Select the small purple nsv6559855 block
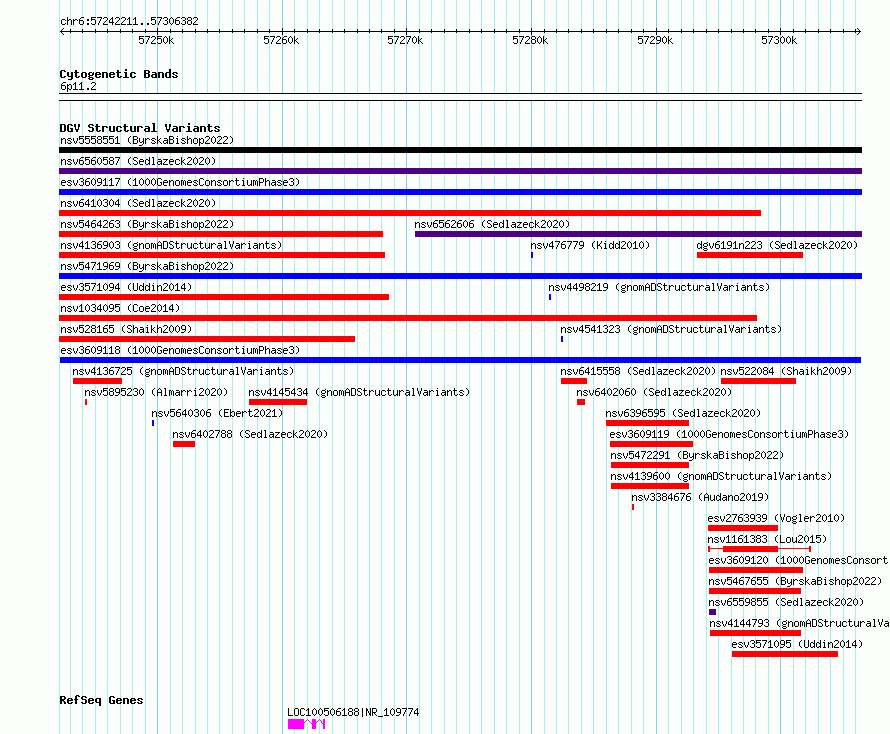Viewport: 890px width, 734px height. [x=712, y=612]
